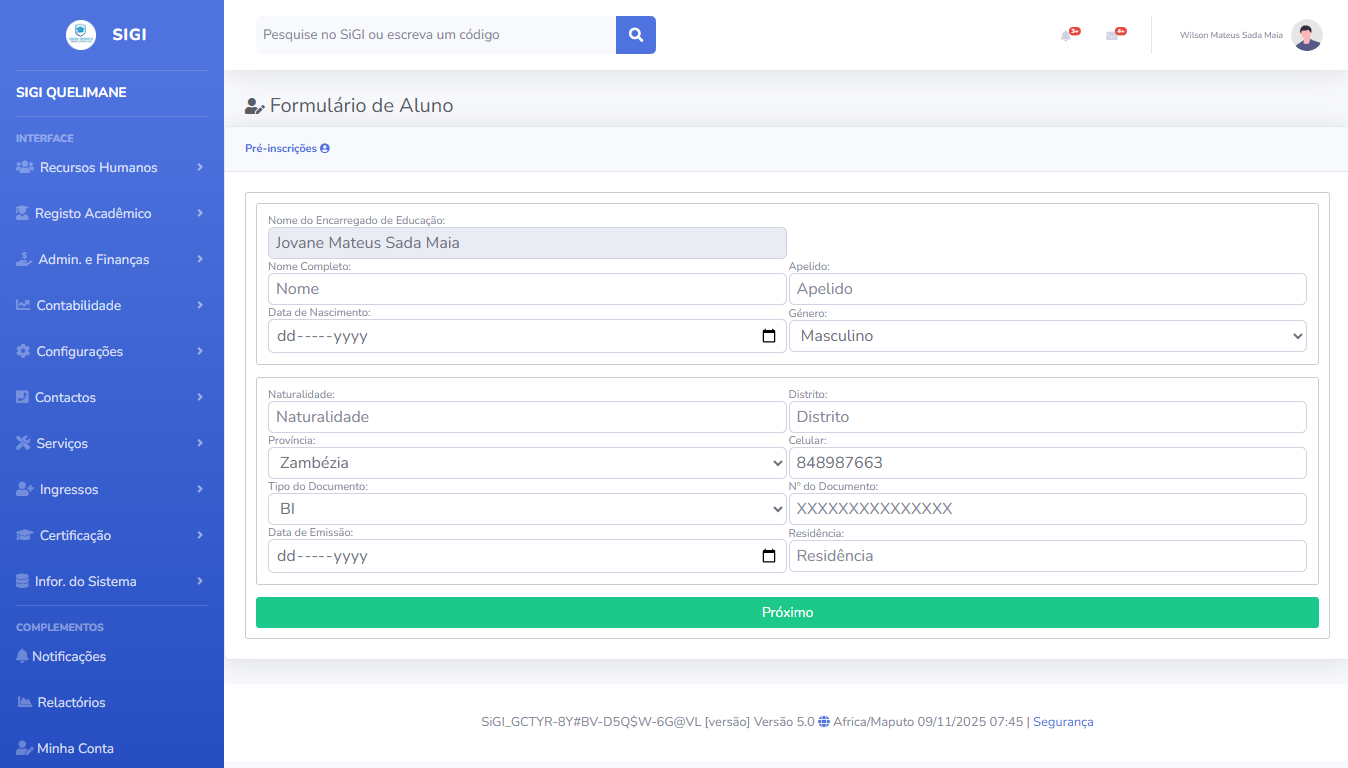1348x768 pixels.
Task: Open the messages envelope icon
Action: tap(1112, 36)
